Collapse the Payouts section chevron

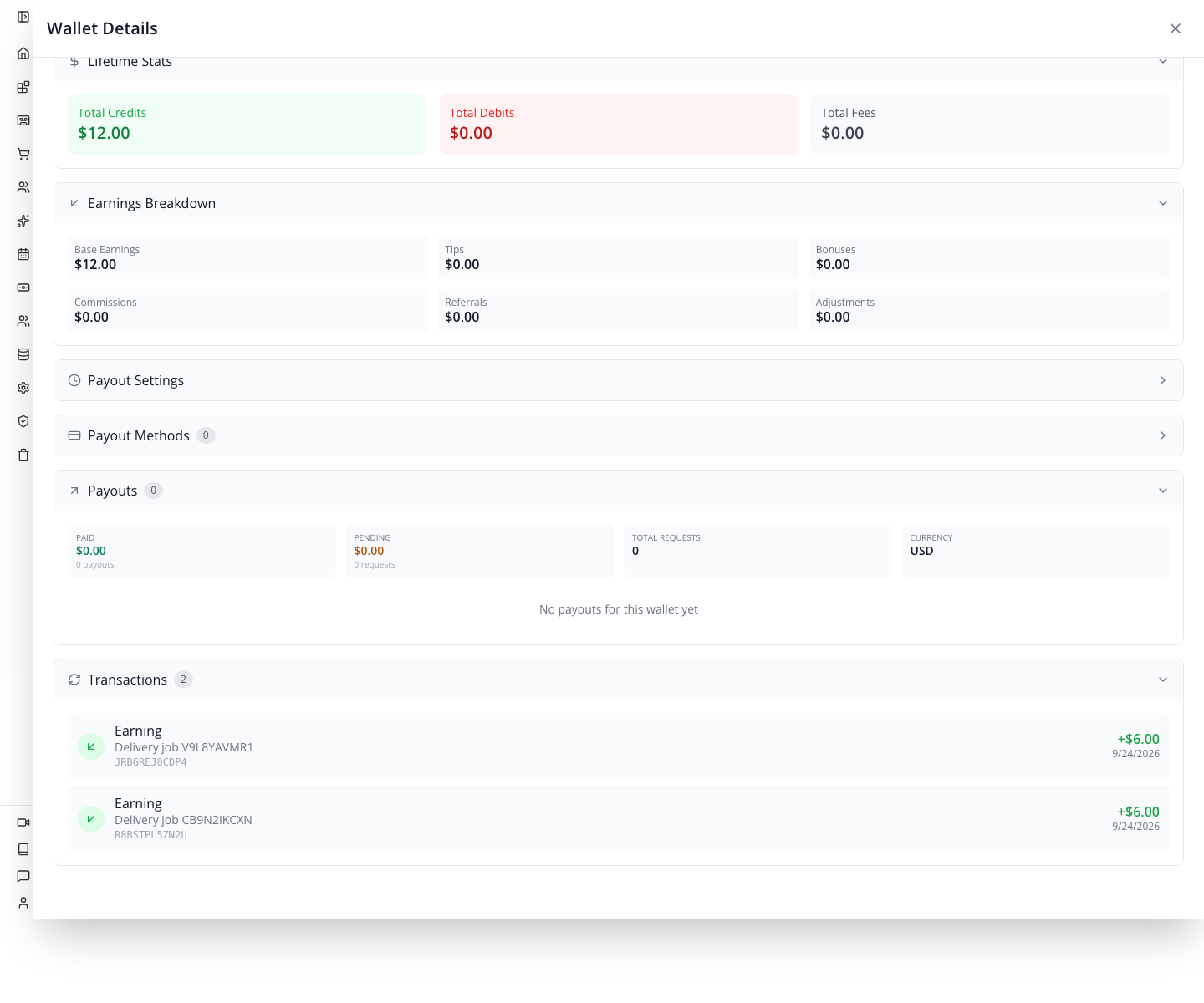[x=1163, y=491]
